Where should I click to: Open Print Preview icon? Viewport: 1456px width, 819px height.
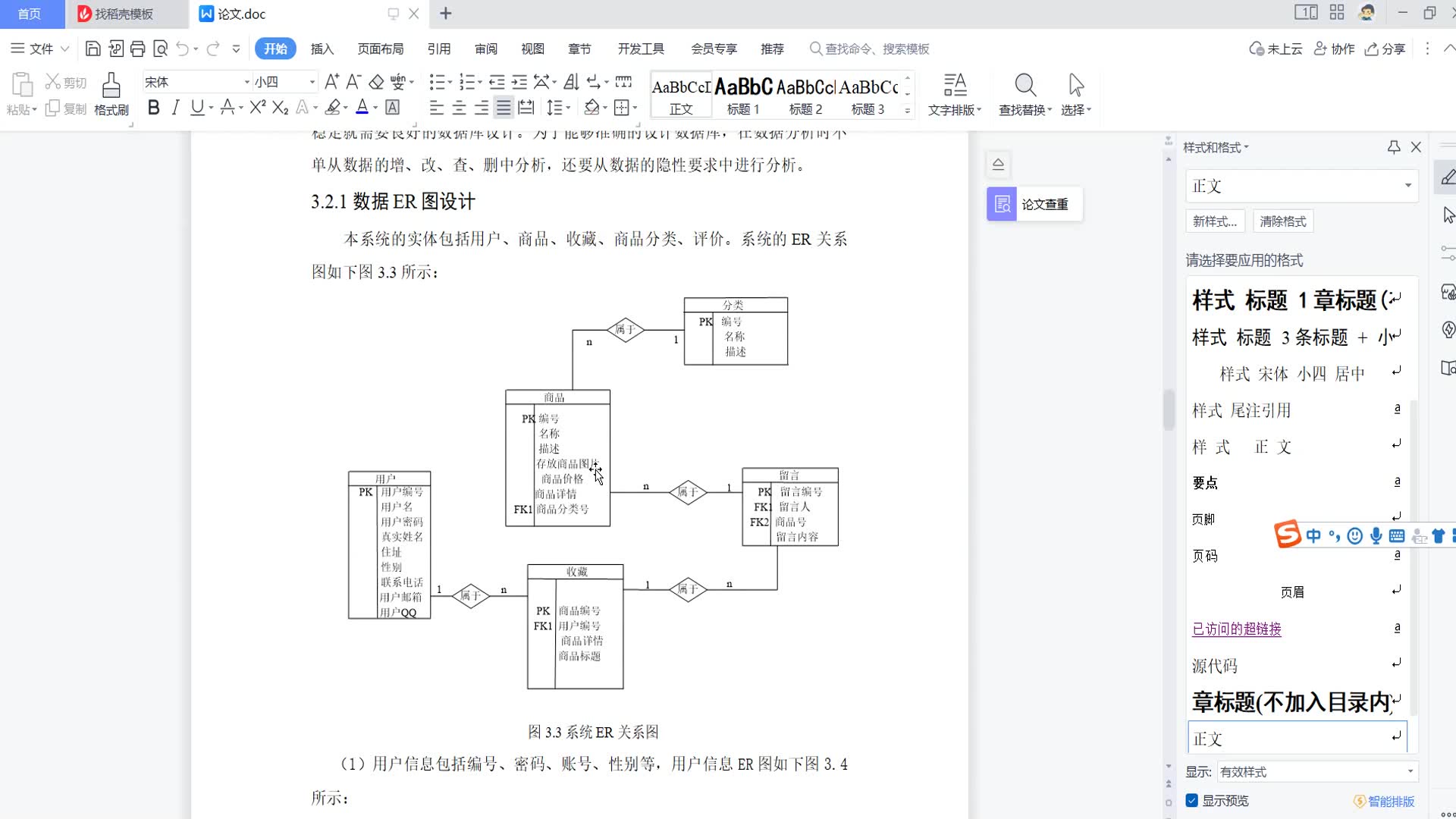coord(160,49)
